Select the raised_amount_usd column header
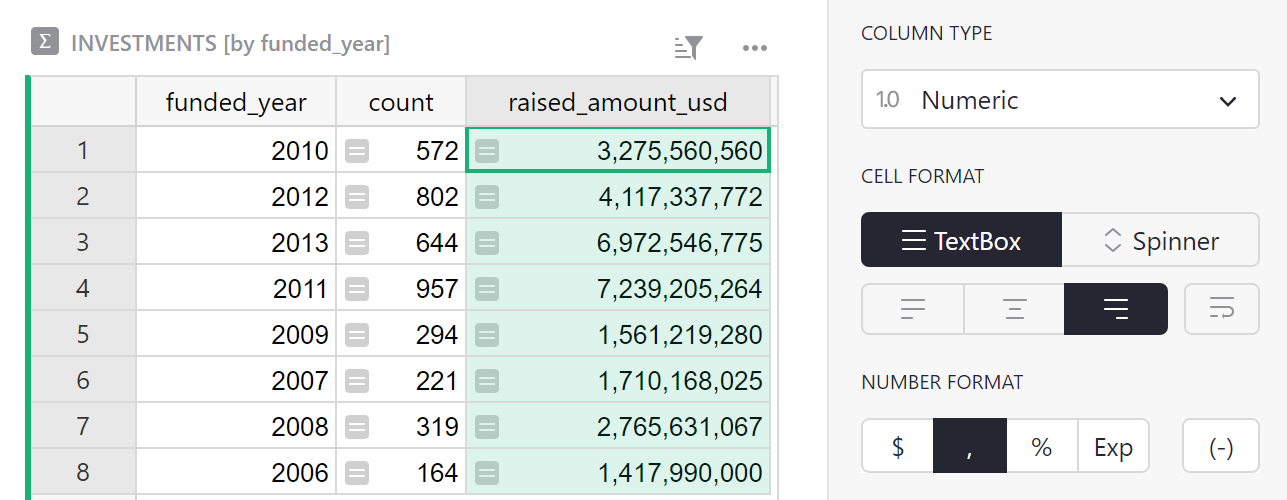 (x=617, y=102)
